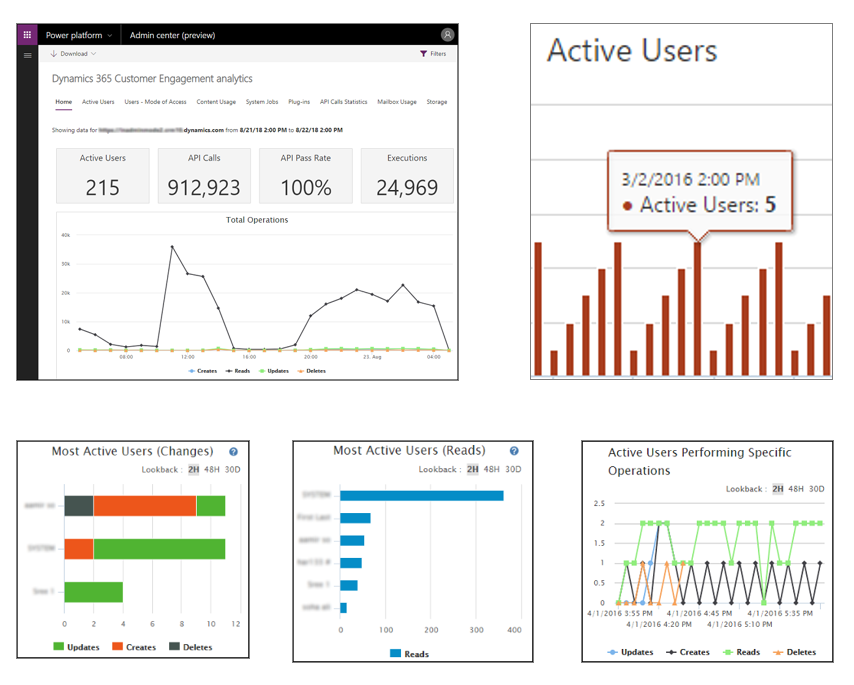Select 2H lookback in Changes chart
This screenshot has height=685, width=854.
[194, 469]
